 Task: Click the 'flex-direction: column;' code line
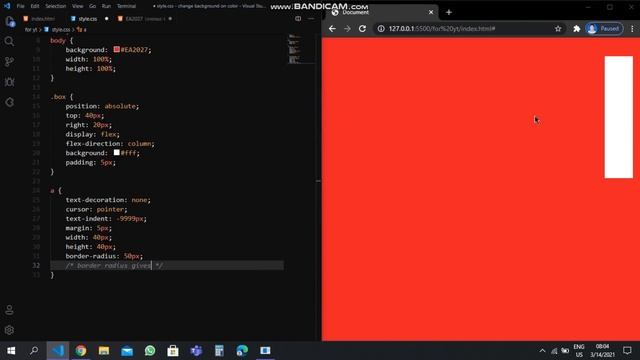coord(110,144)
